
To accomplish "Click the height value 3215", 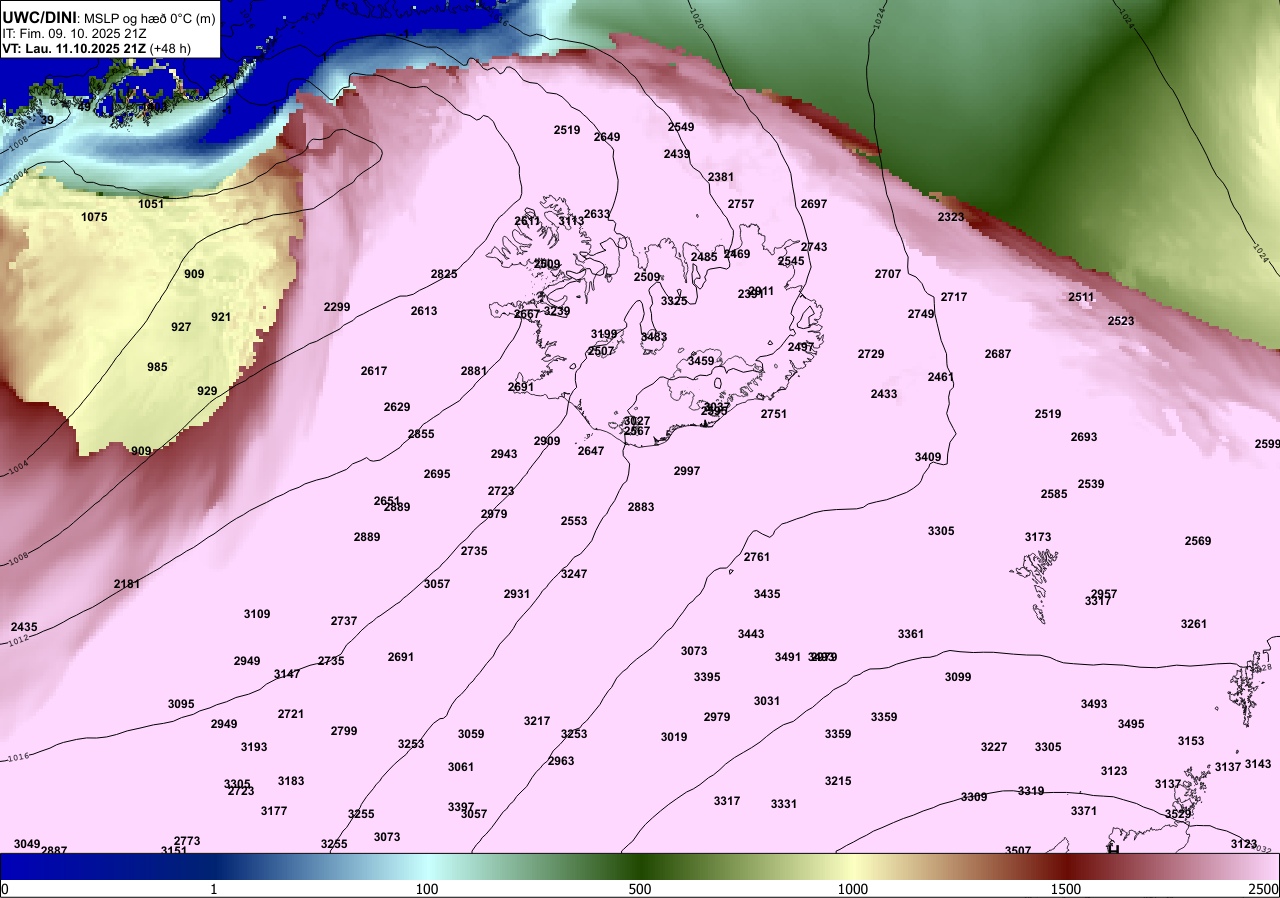I will (x=838, y=781).
